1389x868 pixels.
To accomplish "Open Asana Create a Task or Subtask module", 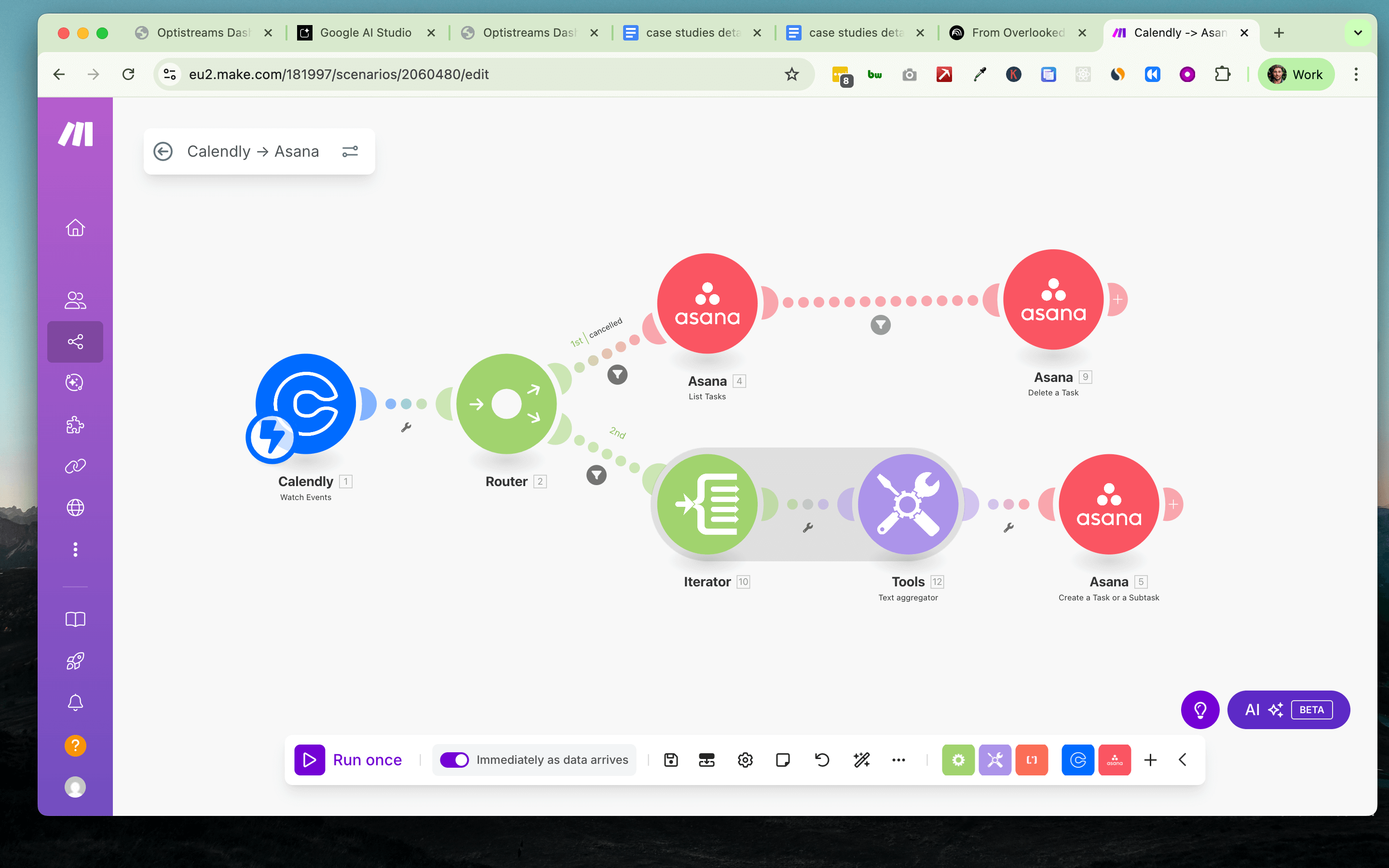I will click(x=1109, y=504).
